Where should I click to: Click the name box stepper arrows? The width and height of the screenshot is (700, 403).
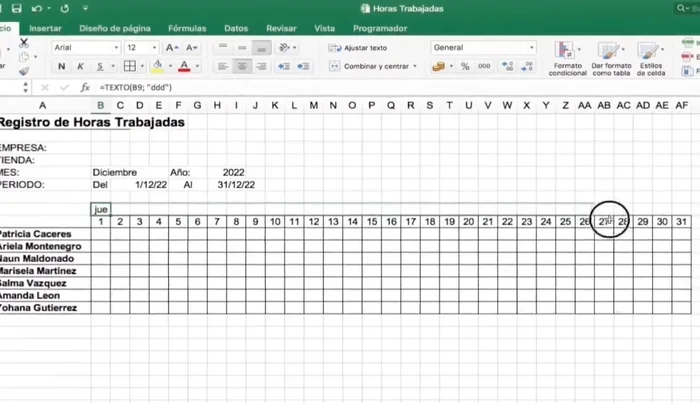point(25,87)
